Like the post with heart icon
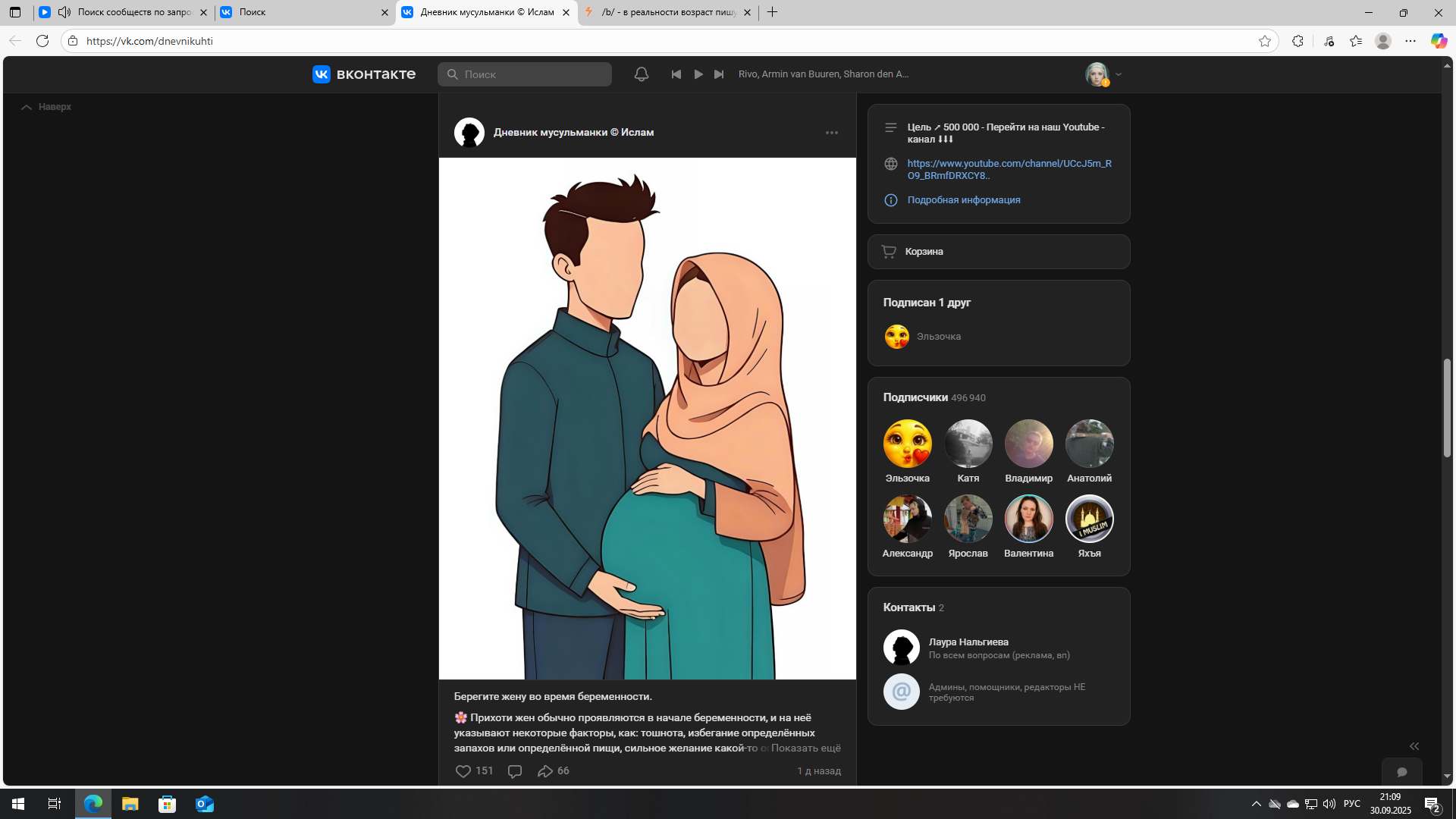1456x819 pixels. coord(463,771)
